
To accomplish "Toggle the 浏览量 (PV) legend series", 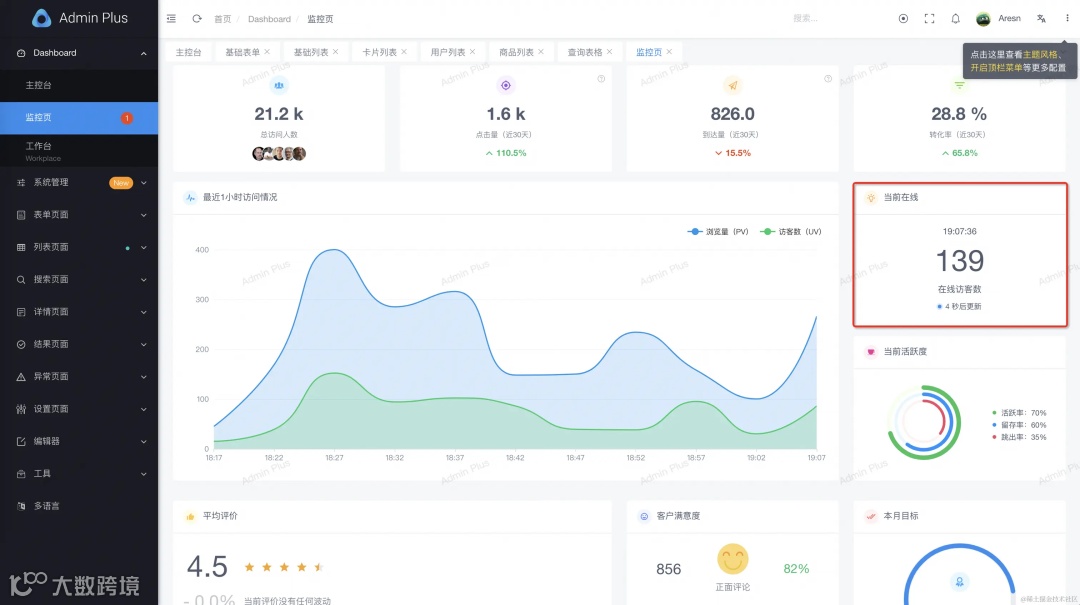I will pos(718,232).
